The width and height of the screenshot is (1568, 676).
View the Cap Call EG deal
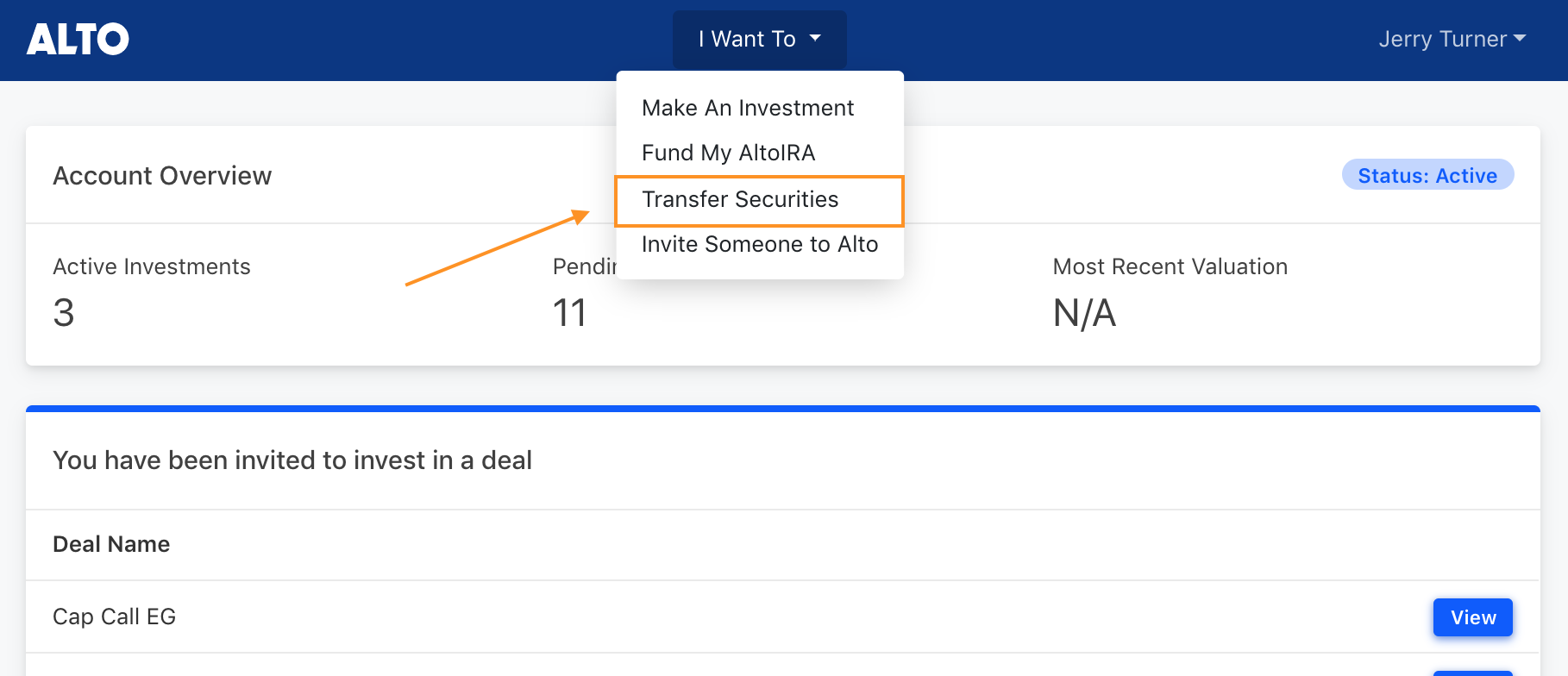click(1472, 617)
